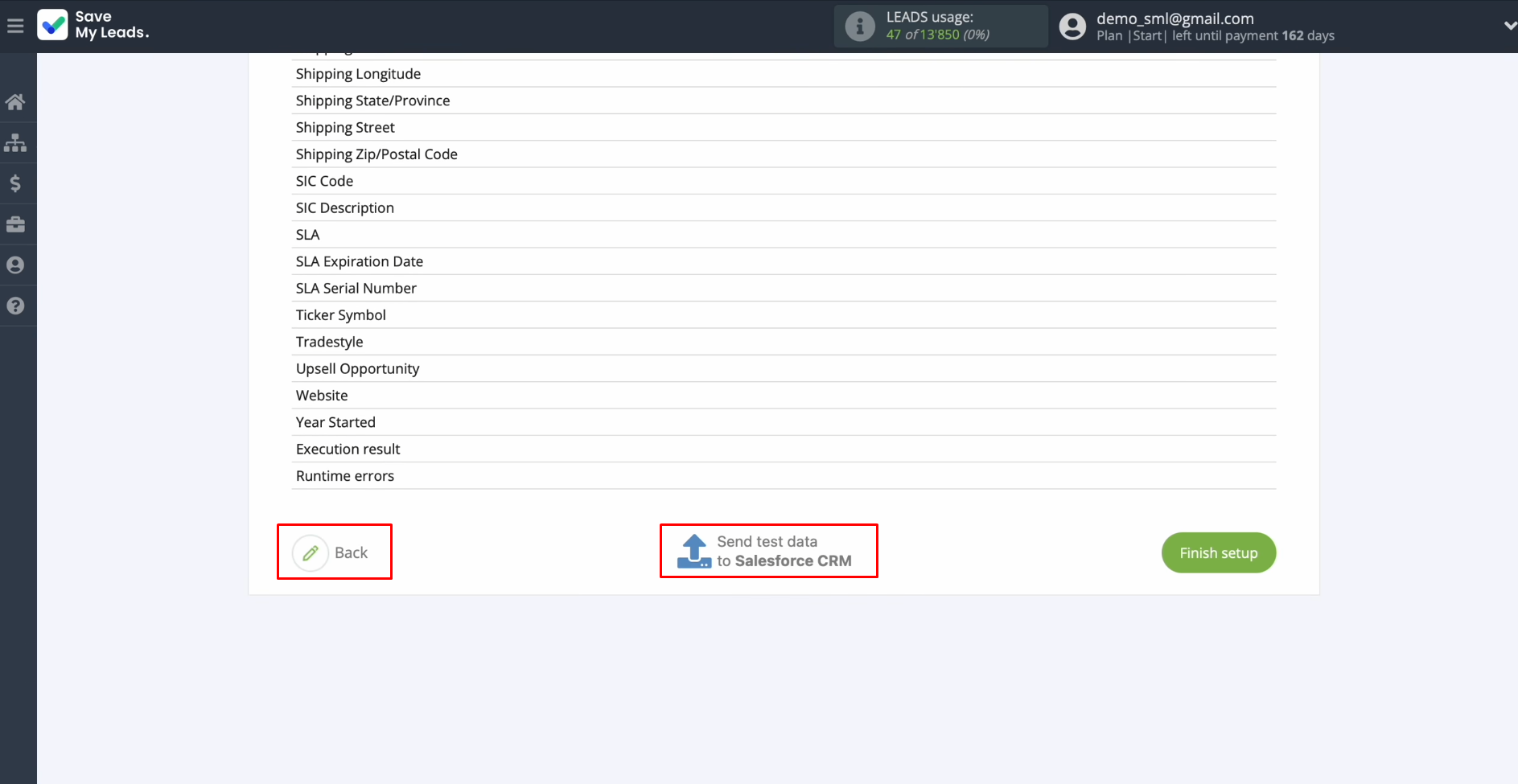Select the Upsell Opportunity row

(784, 368)
